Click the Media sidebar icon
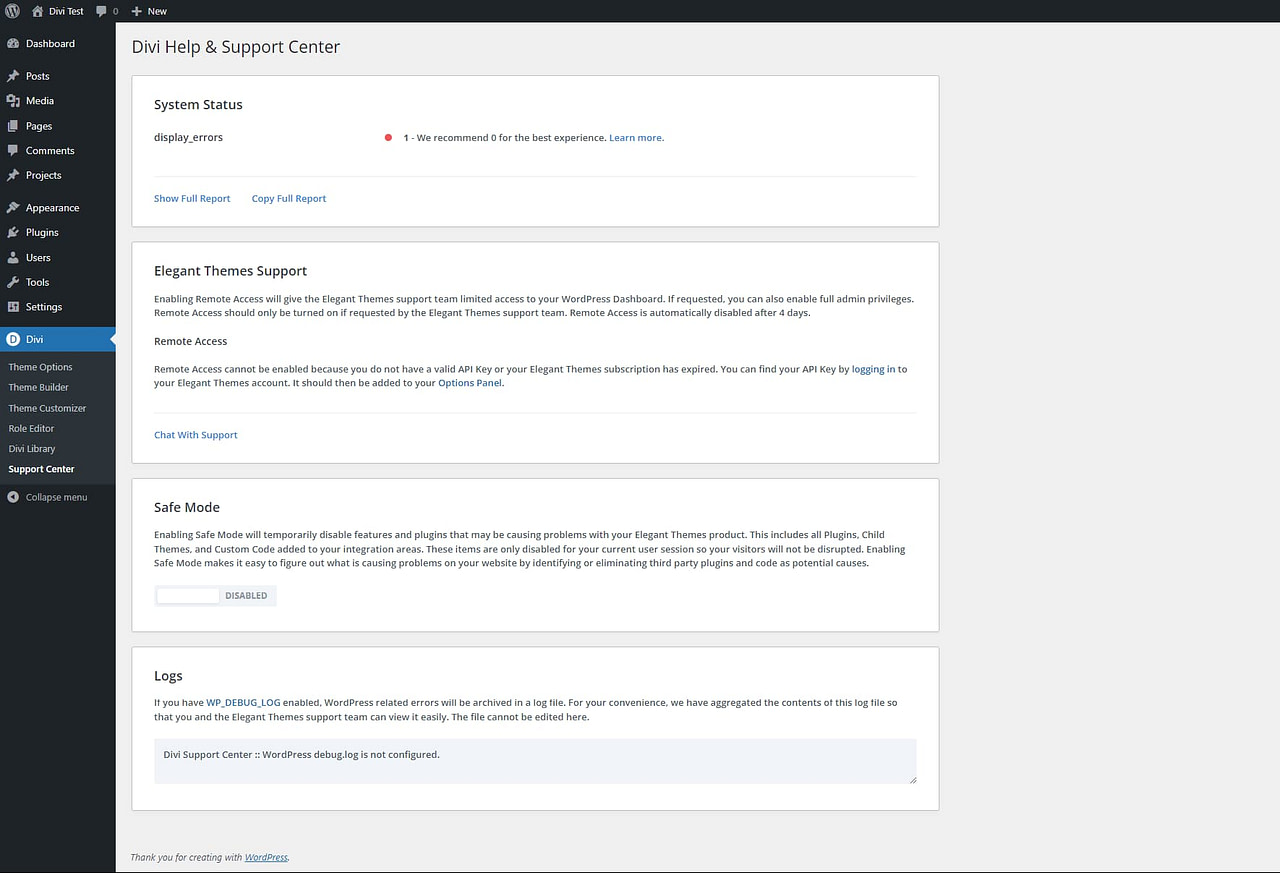The height and width of the screenshot is (873, 1280). [x=13, y=101]
